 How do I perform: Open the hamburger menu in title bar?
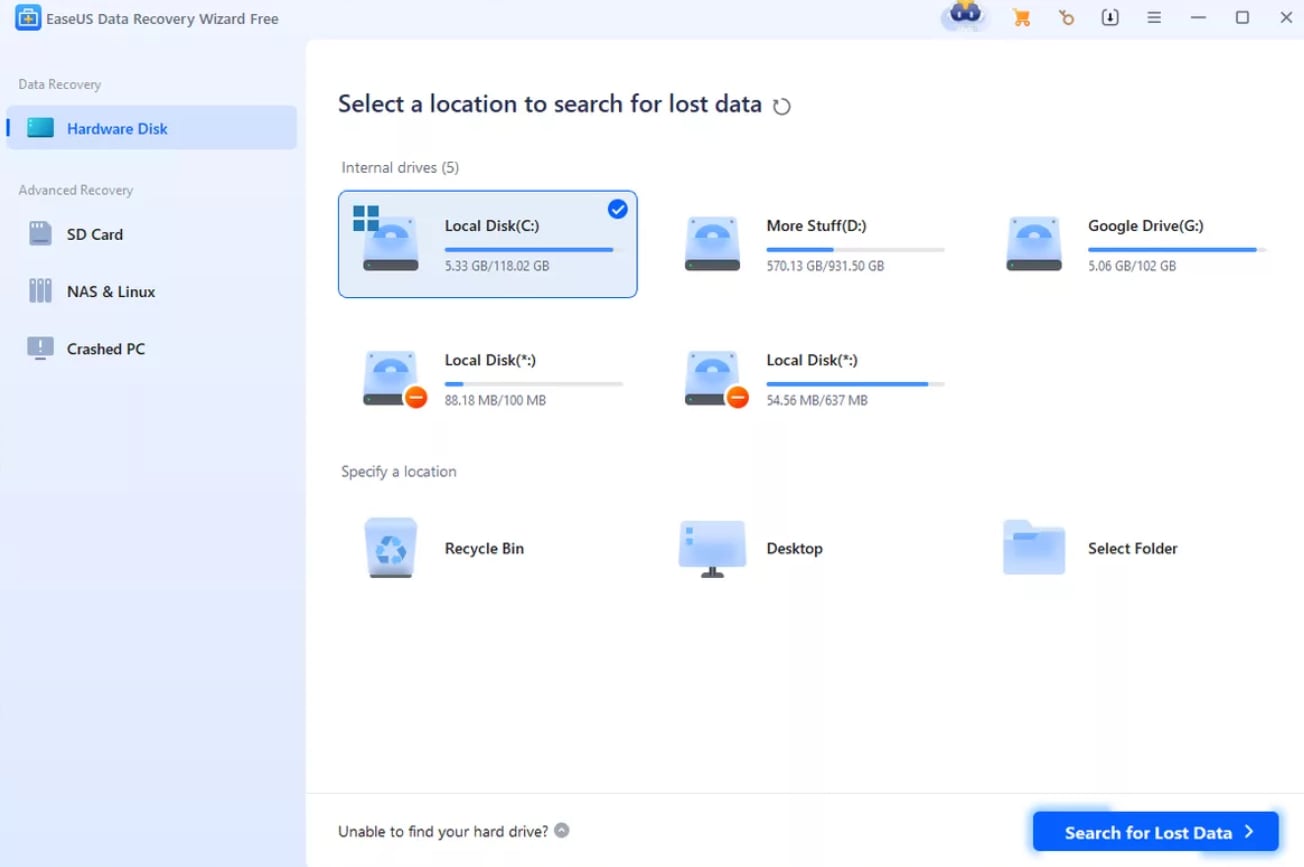1154,17
